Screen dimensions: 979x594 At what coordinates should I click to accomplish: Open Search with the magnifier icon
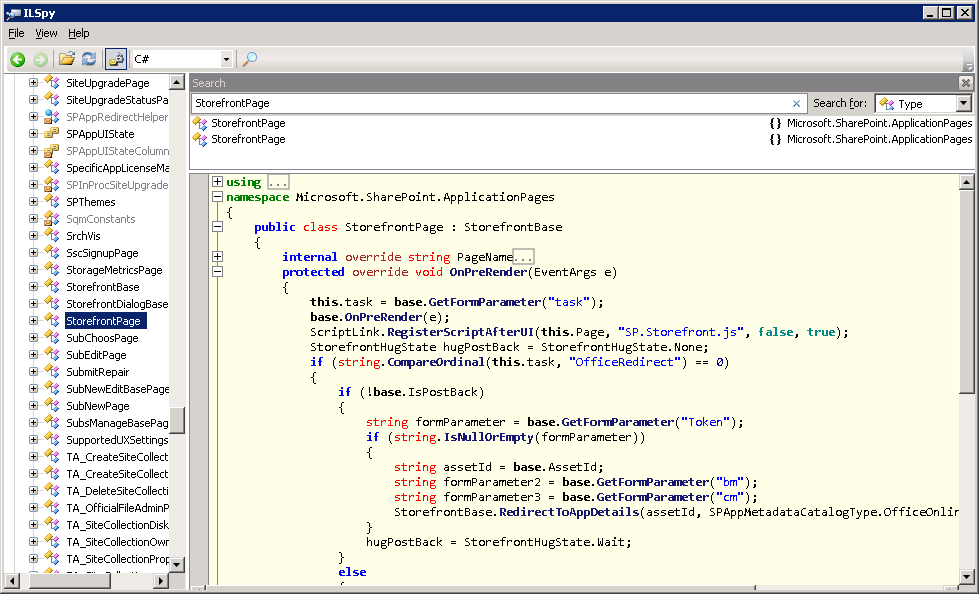250,59
